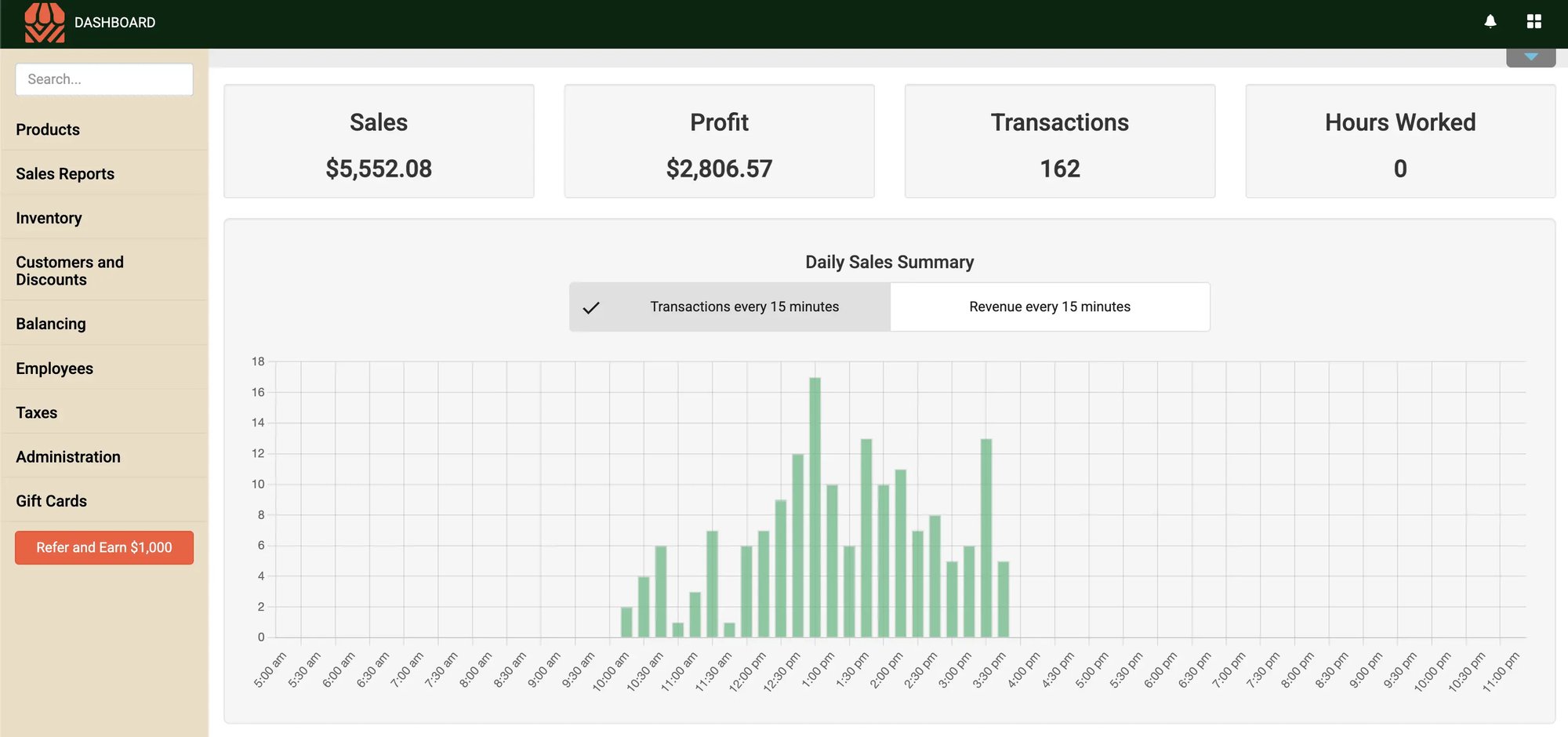Switch to Revenue every 15 minutes
The height and width of the screenshot is (737, 1568).
(x=1049, y=307)
